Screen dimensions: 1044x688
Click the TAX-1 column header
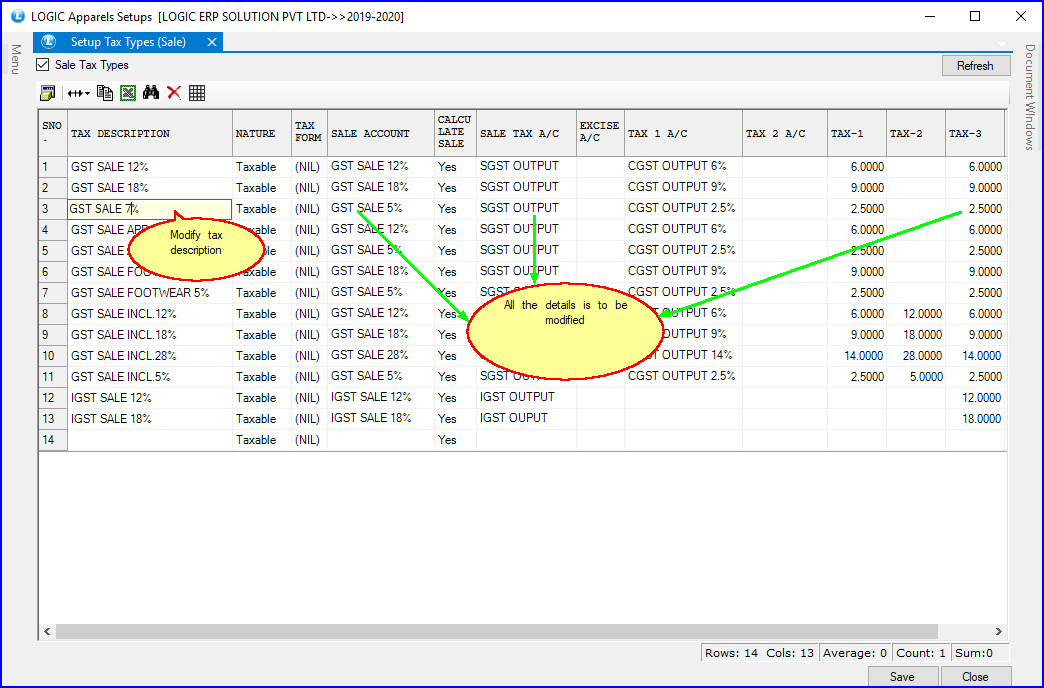[x=857, y=133]
